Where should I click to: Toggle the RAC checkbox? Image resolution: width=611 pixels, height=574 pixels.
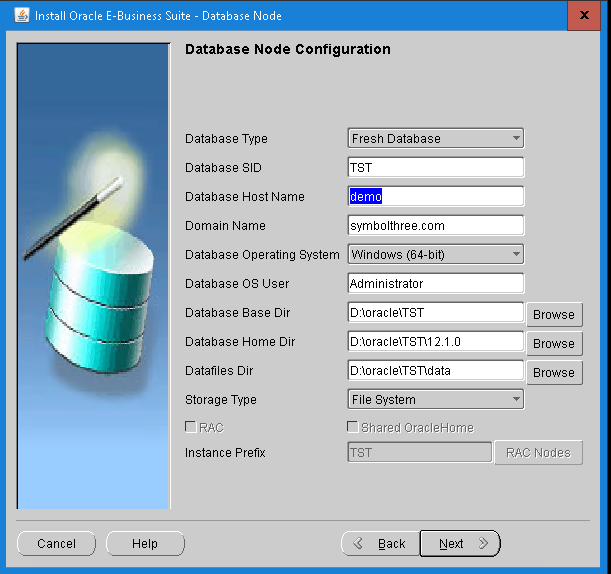191,427
